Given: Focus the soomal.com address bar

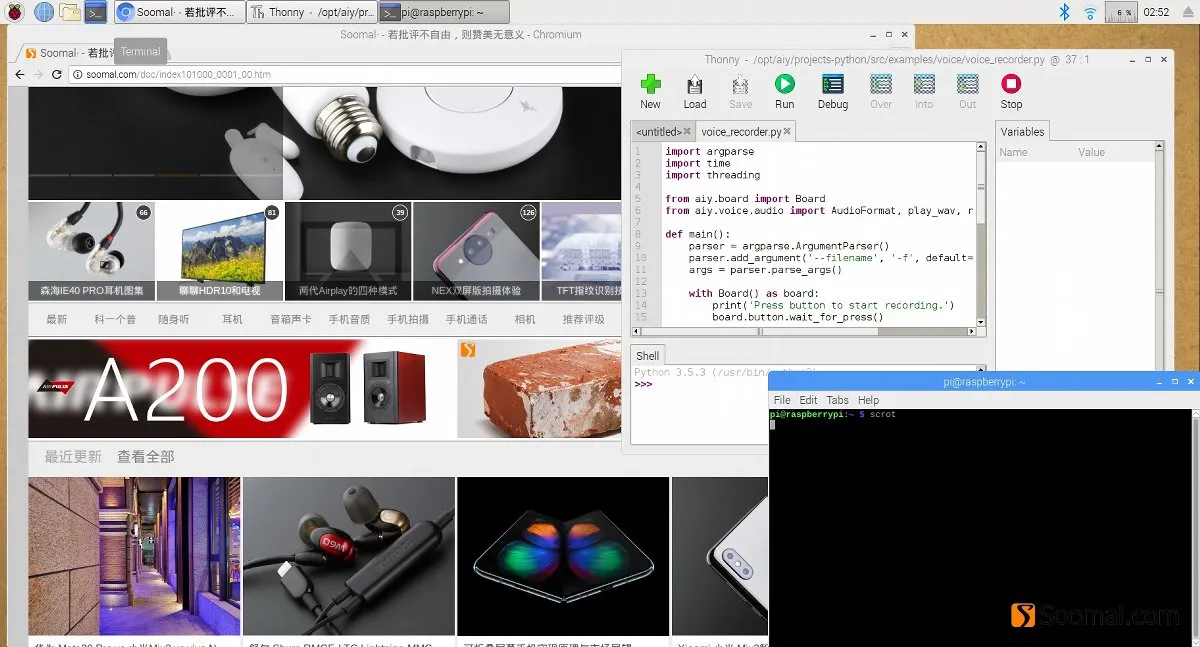Looking at the screenshot, I should (344, 75).
